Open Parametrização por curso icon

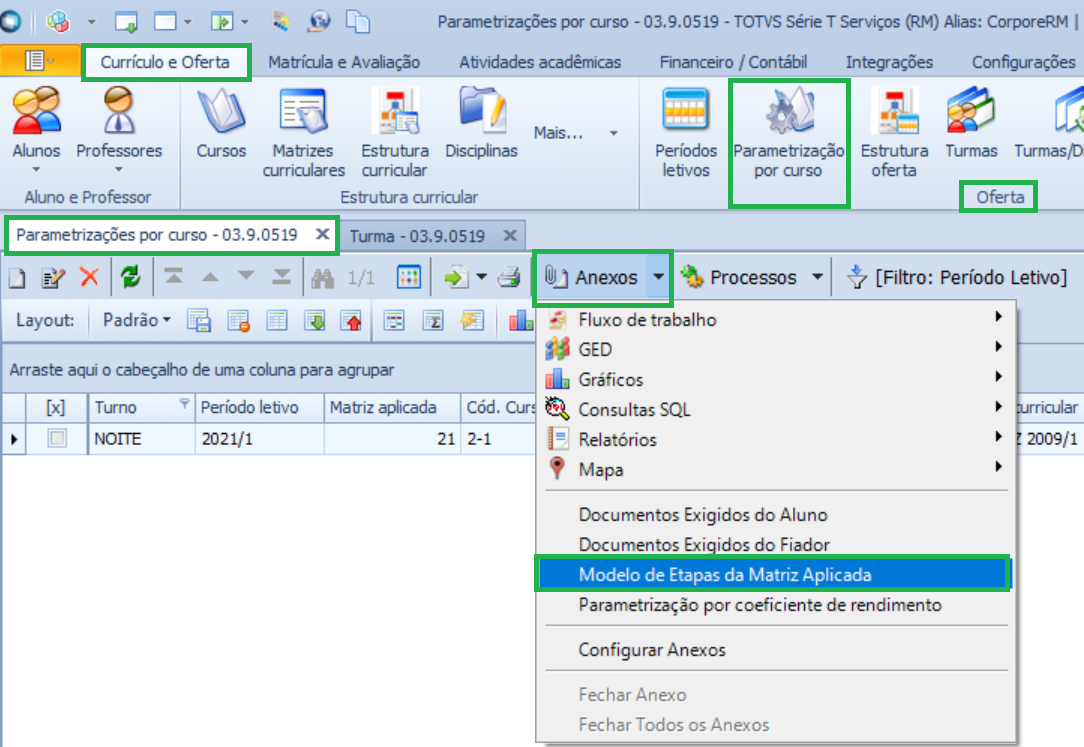coord(789,133)
